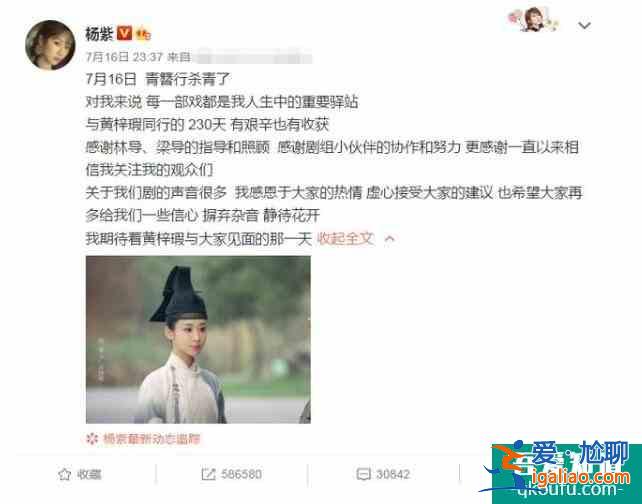Screen dimensions: 642x504
Task: Click the comment bubble icon
Action: (363, 475)
